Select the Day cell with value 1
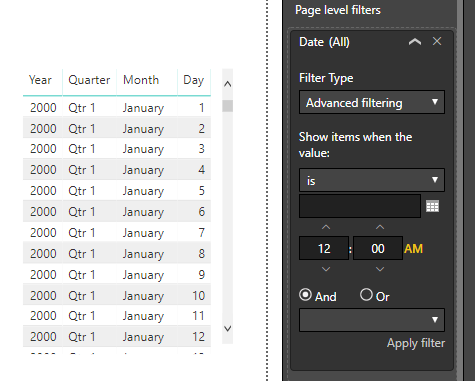Screen dimensions: 475x381 (201, 108)
